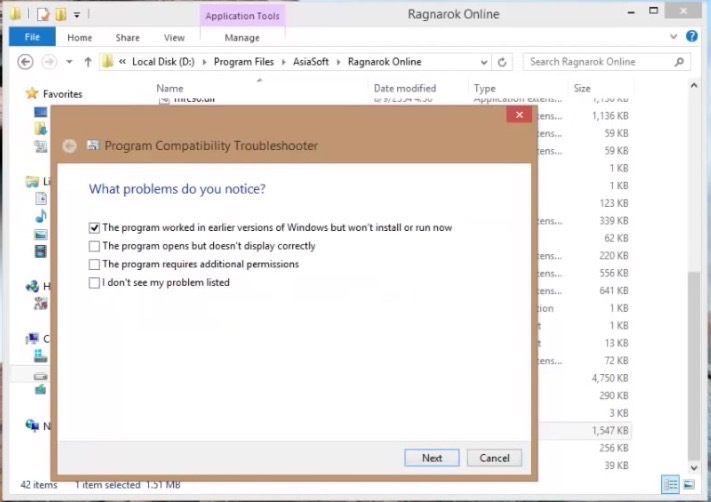711x502 pixels.
Task: Open the Pictures library icon
Action: coord(40,234)
